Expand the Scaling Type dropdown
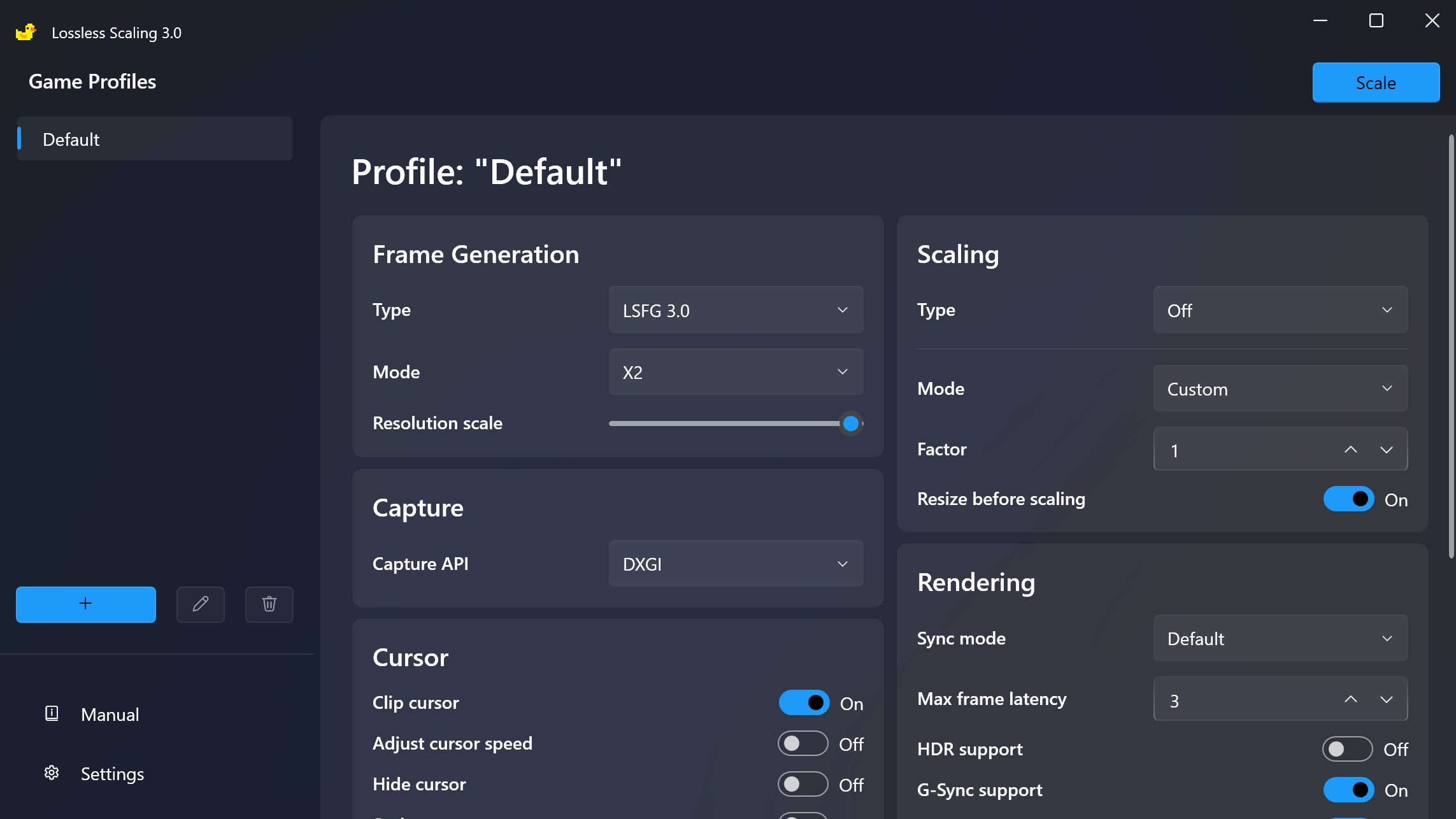Image resolution: width=1456 pixels, height=819 pixels. point(1280,309)
